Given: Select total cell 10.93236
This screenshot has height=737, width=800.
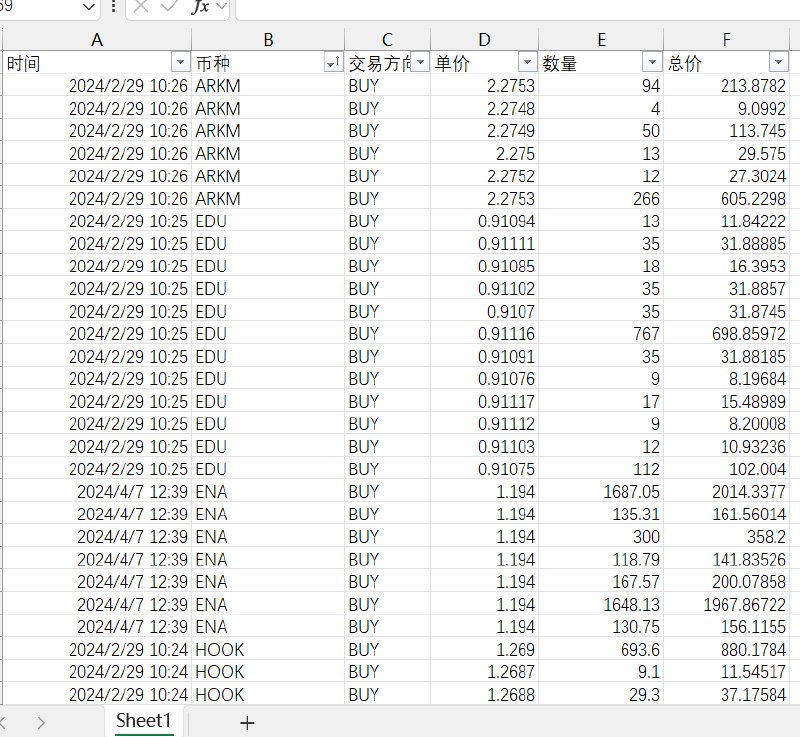Looking at the screenshot, I should pyautogui.click(x=727, y=446).
